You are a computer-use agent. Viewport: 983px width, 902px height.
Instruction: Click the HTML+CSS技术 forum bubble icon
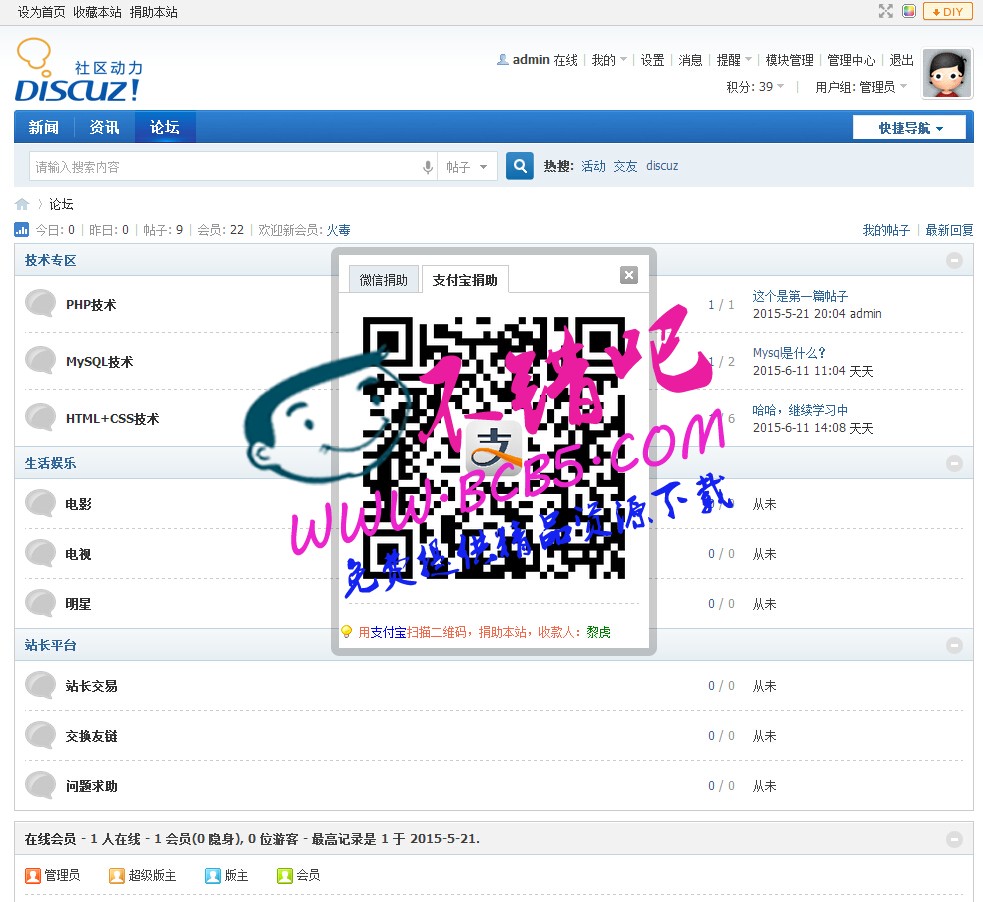point(41,417)
